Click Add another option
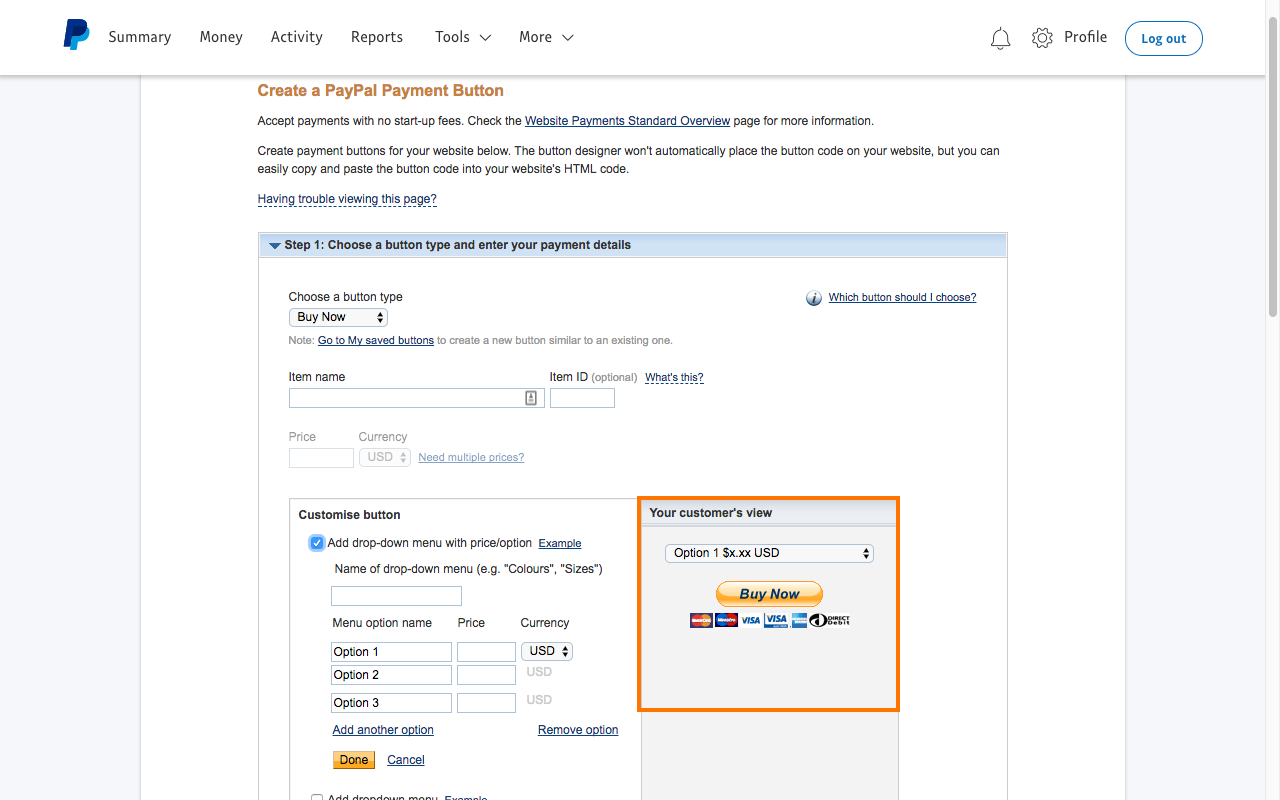 [383, 730]
